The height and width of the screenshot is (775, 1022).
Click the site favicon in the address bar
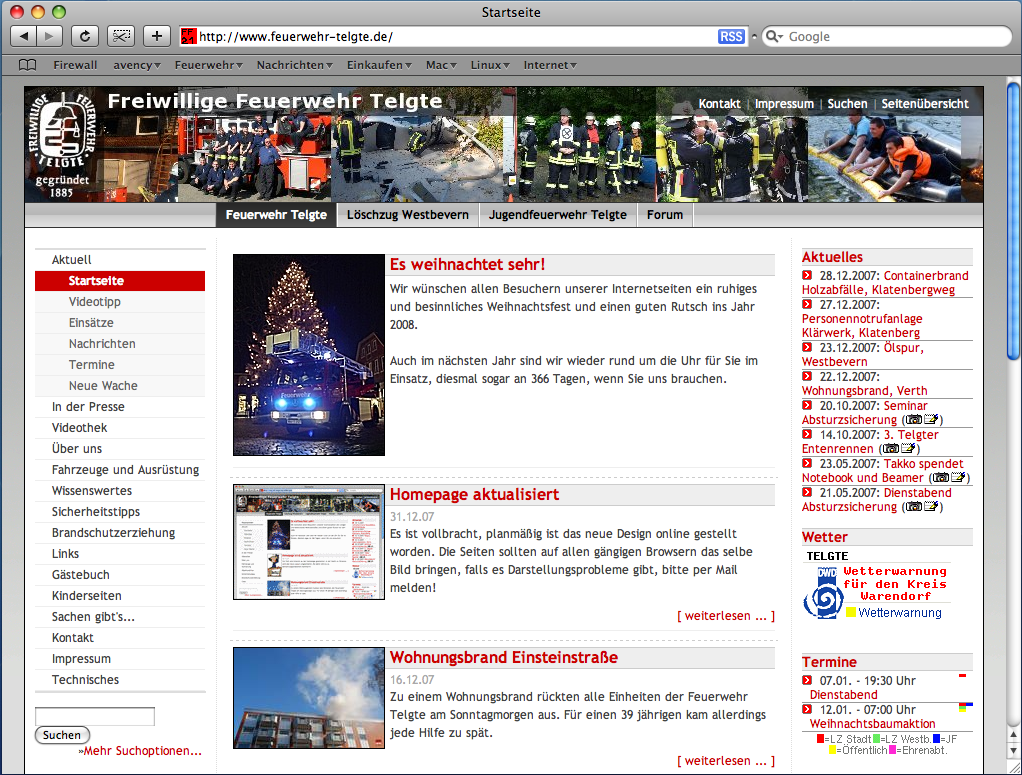click(188, 37)
